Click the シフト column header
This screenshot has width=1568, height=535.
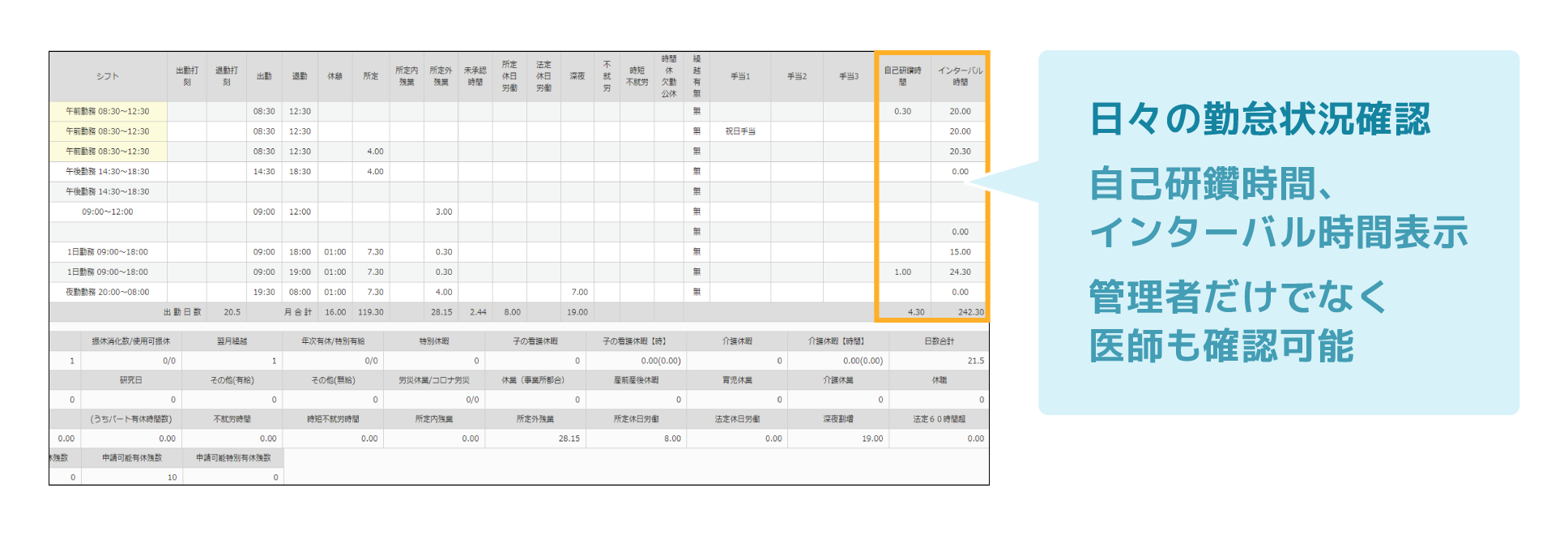[108, 76]
